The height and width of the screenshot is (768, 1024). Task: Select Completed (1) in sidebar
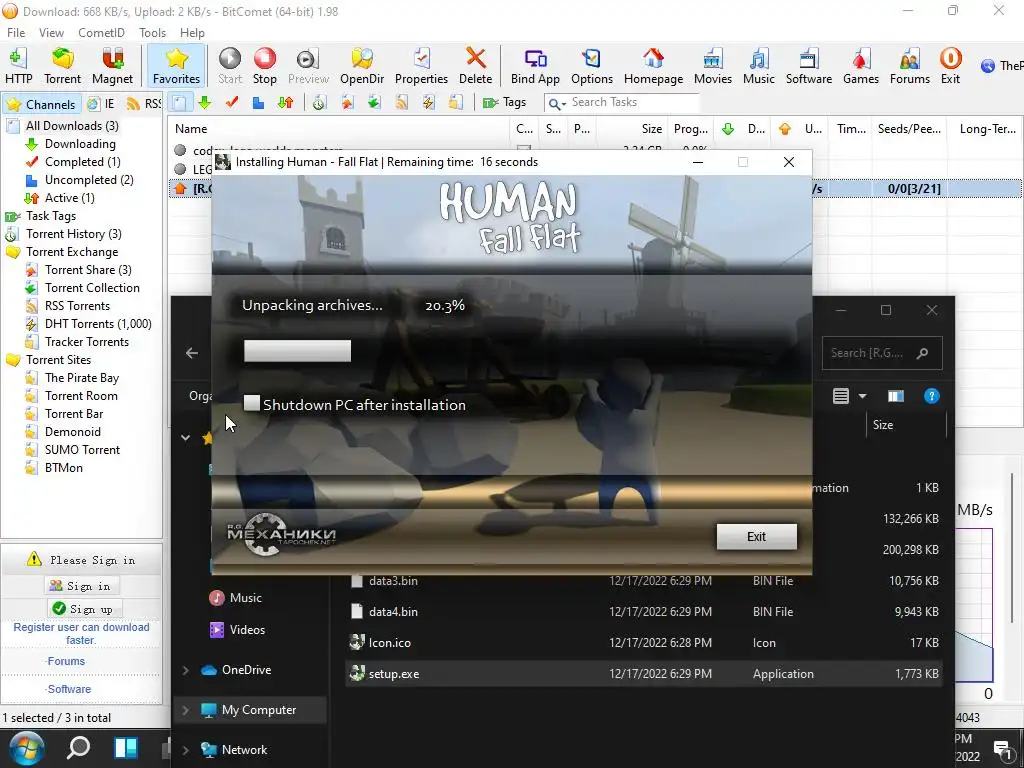[82, 162]
